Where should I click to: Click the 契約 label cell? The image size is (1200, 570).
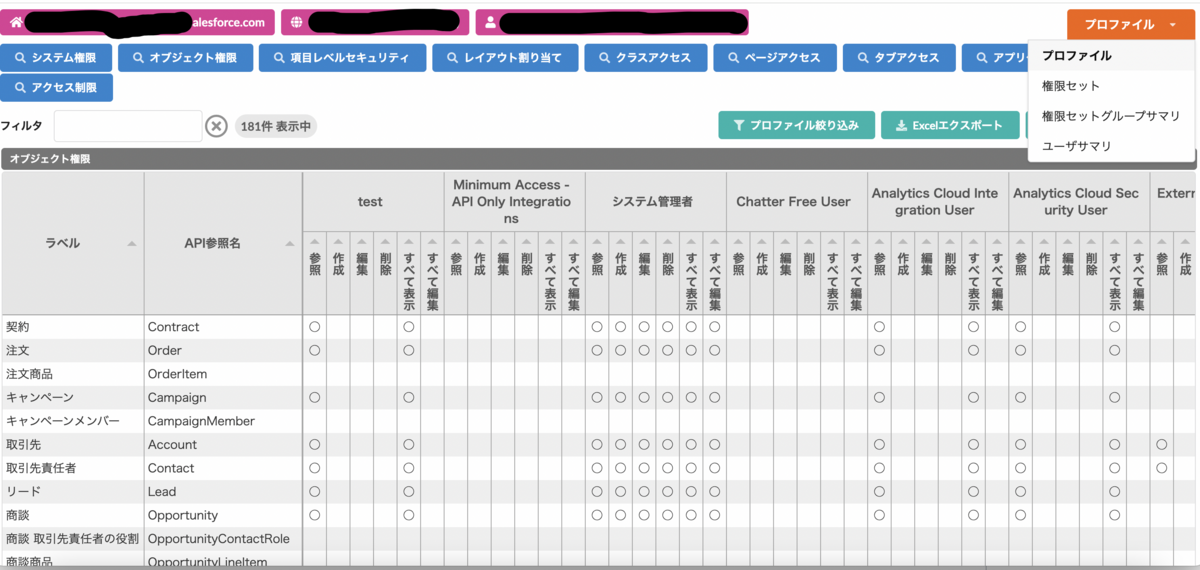[x=72, y=327]
